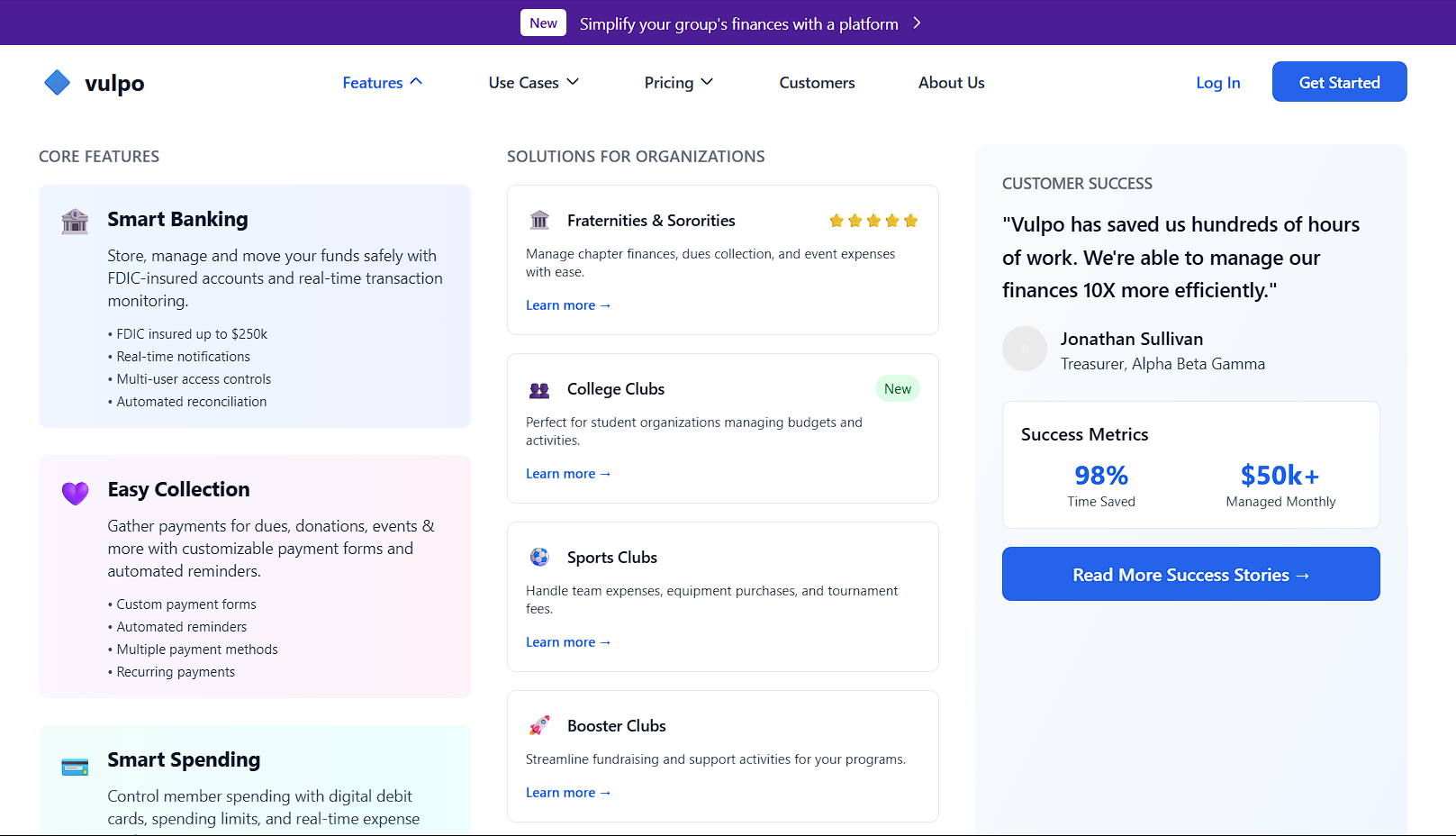
Task: Click the Fraternities & Sororities building icon
Action: pos(539,221)
